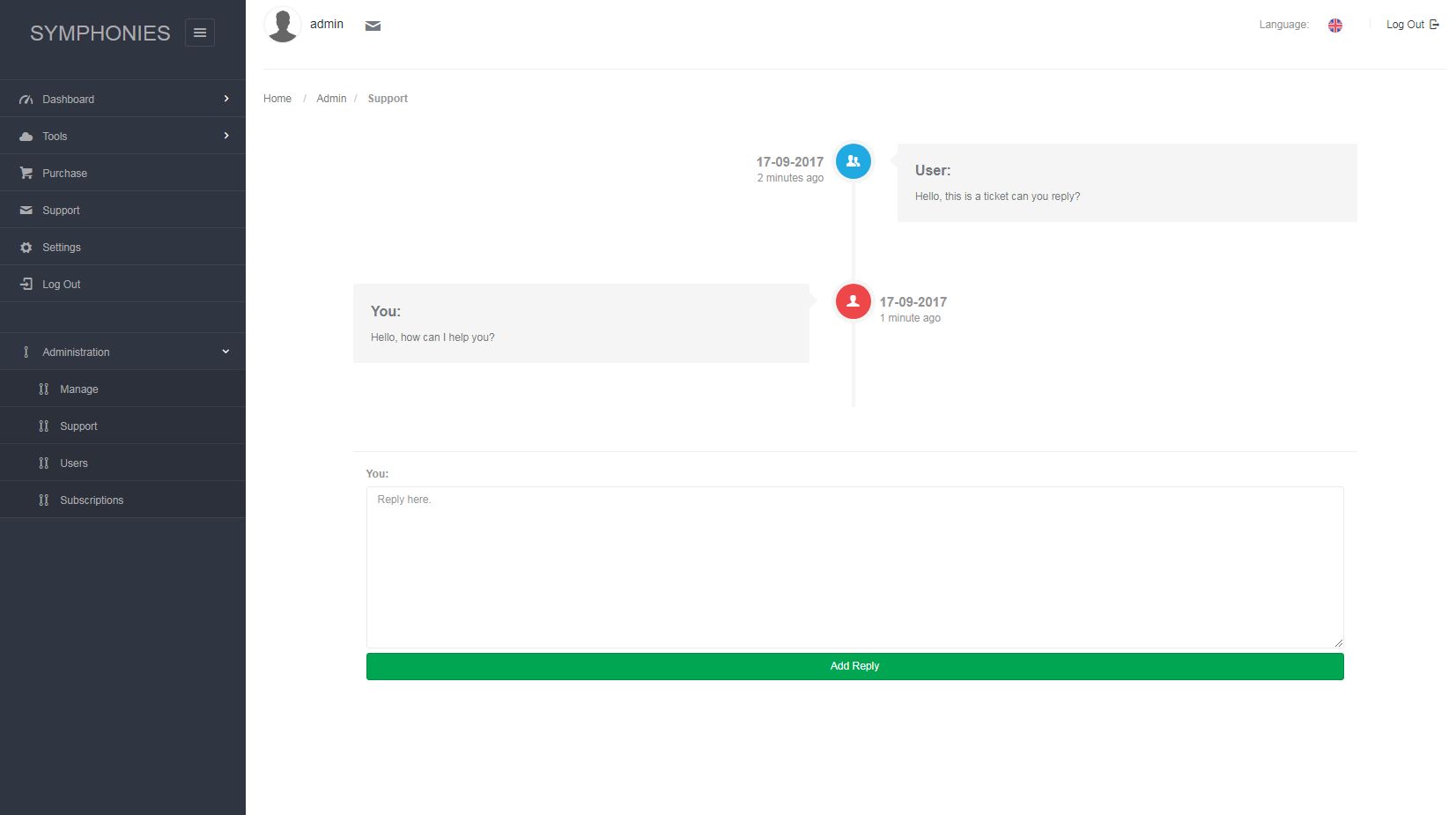Image resolution: width=1456 pixels, height=815 pixels.
Task: Click the Settings gear icon in sidebar
Action: pos(26,248)
